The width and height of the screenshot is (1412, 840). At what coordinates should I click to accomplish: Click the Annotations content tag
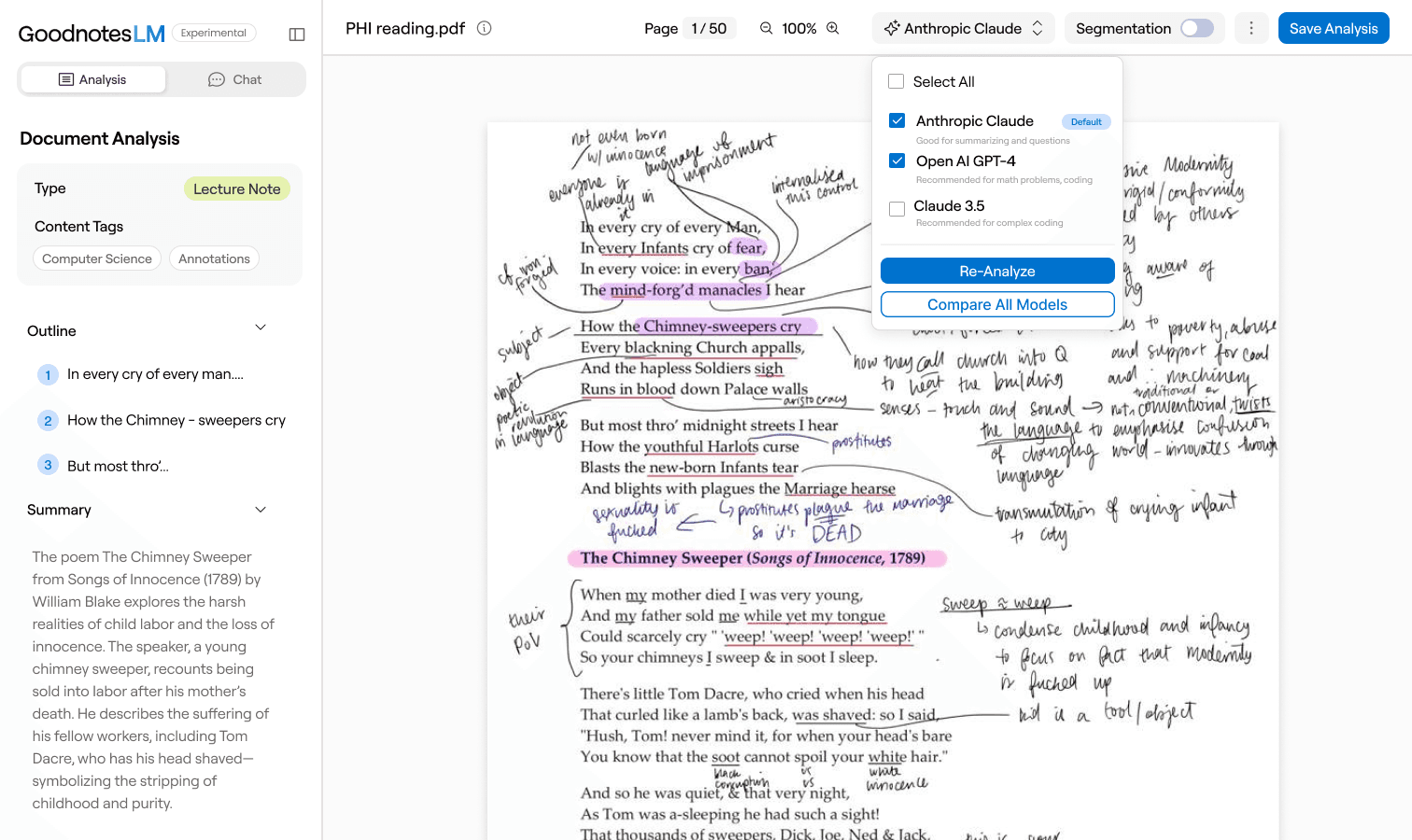tap(215, 259)
